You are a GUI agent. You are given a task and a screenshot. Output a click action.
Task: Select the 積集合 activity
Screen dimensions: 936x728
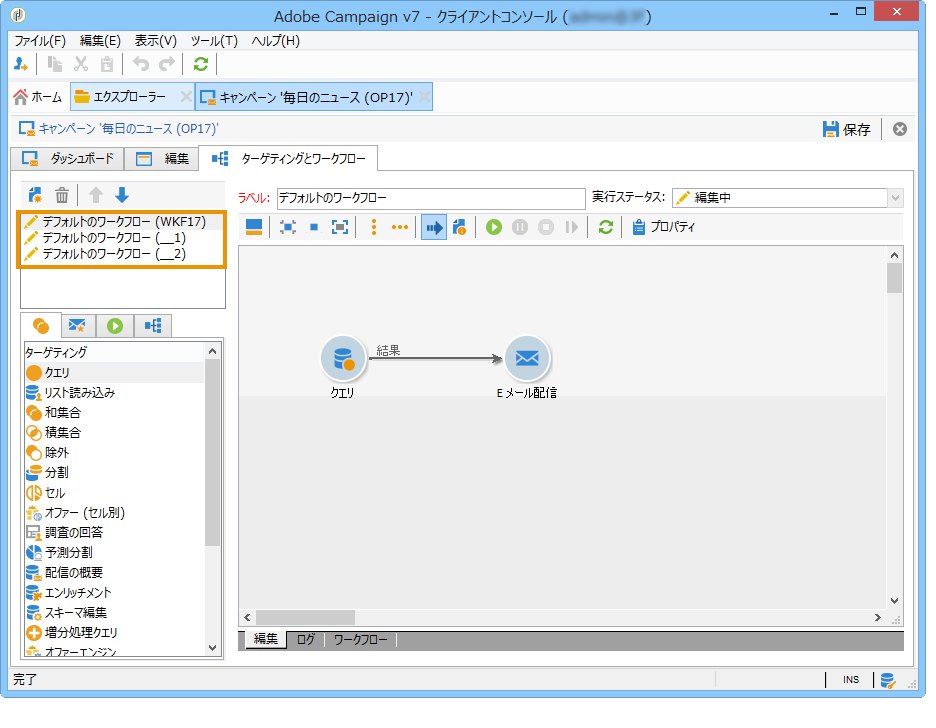pos(115,433)
